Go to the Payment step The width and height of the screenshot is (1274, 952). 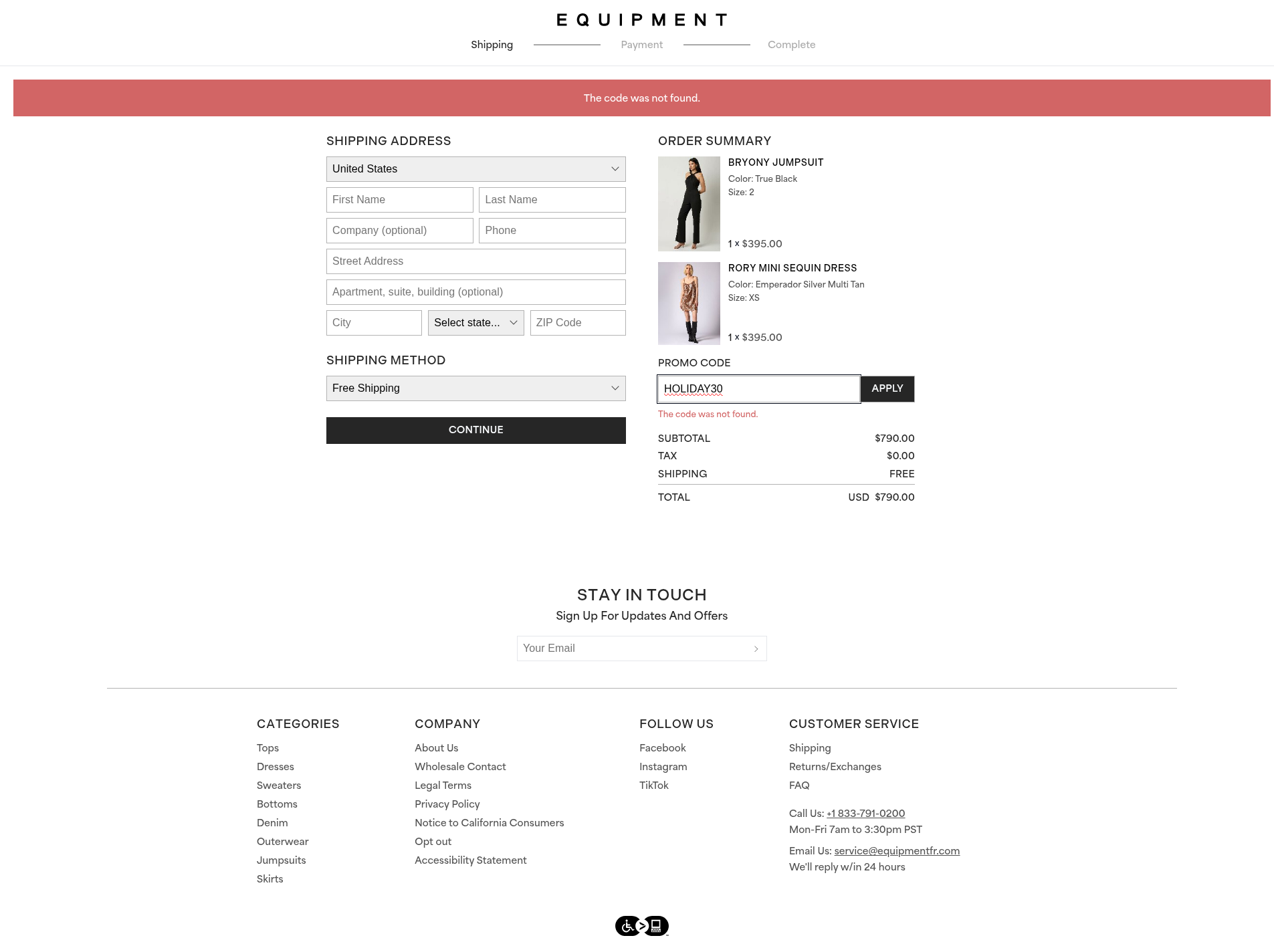(641, 45)
